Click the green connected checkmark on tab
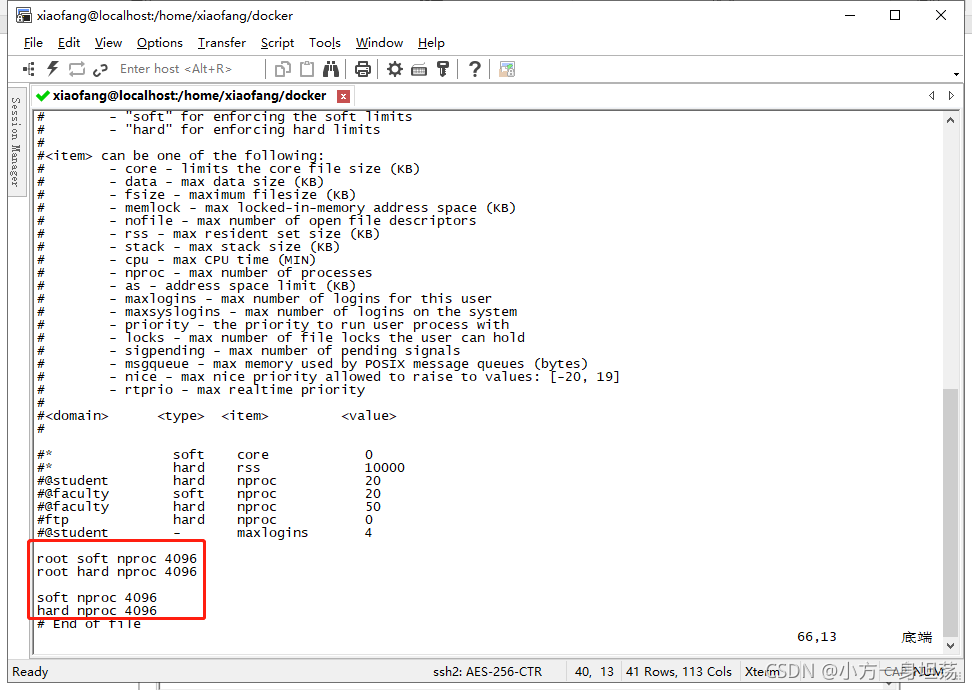The width and height of the screenshot is (972, 690). [x=43, y=96]
